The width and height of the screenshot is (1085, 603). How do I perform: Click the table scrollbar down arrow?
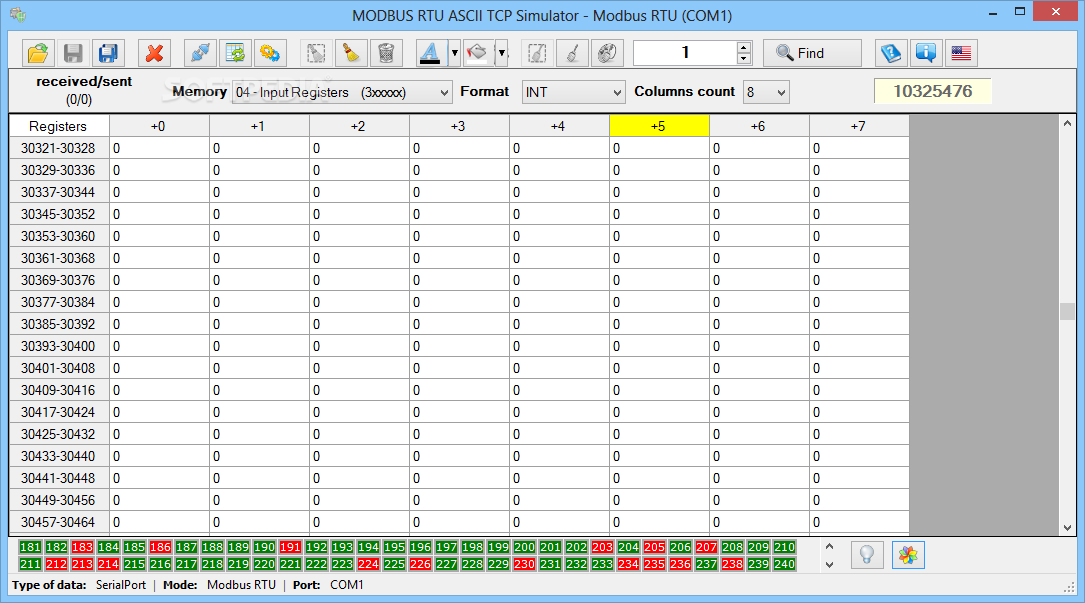click(1067, 528)
